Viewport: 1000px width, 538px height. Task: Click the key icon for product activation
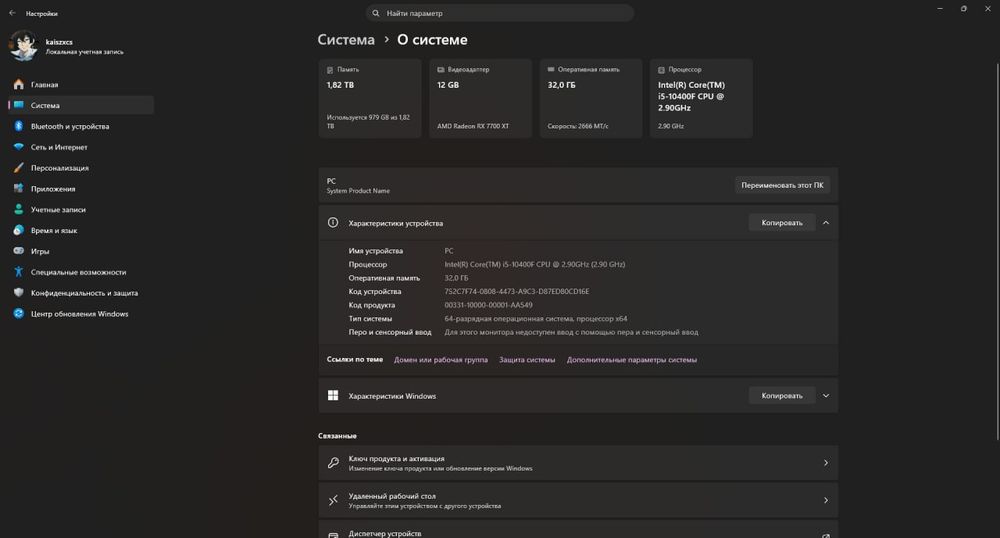[x=333, y=463]
